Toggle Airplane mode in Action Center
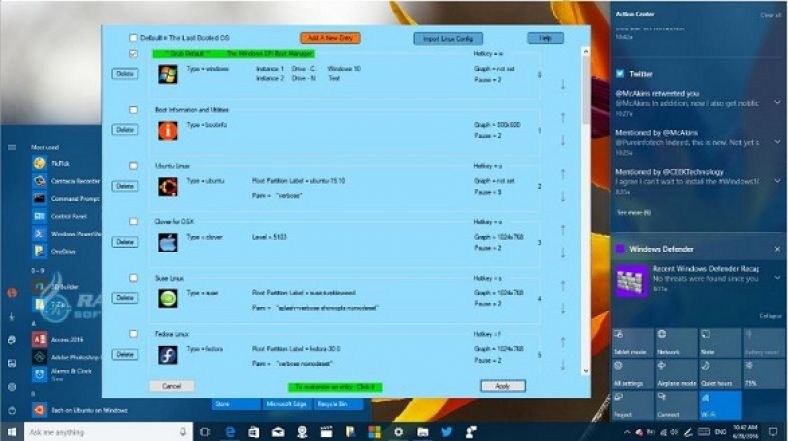The height and width of the screenshot is (441, 788). pyautogui.click(x=676, y=374)
